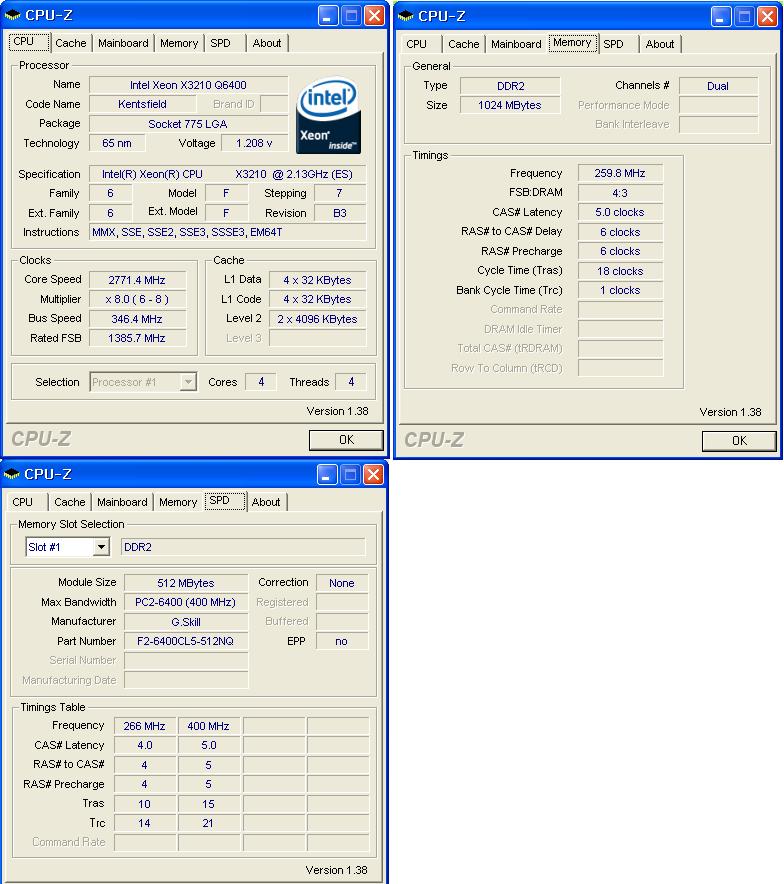Screen dimensions: 784x884
Task: Click the Trc value '21' in timings table
Action: pyautogui.click(x=209, y=823)
